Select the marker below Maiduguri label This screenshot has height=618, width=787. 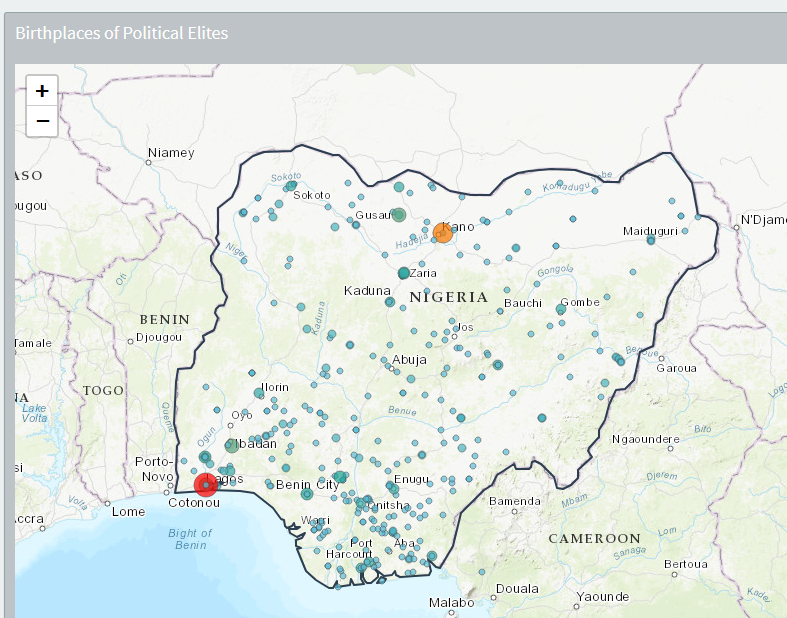[651, 240]
